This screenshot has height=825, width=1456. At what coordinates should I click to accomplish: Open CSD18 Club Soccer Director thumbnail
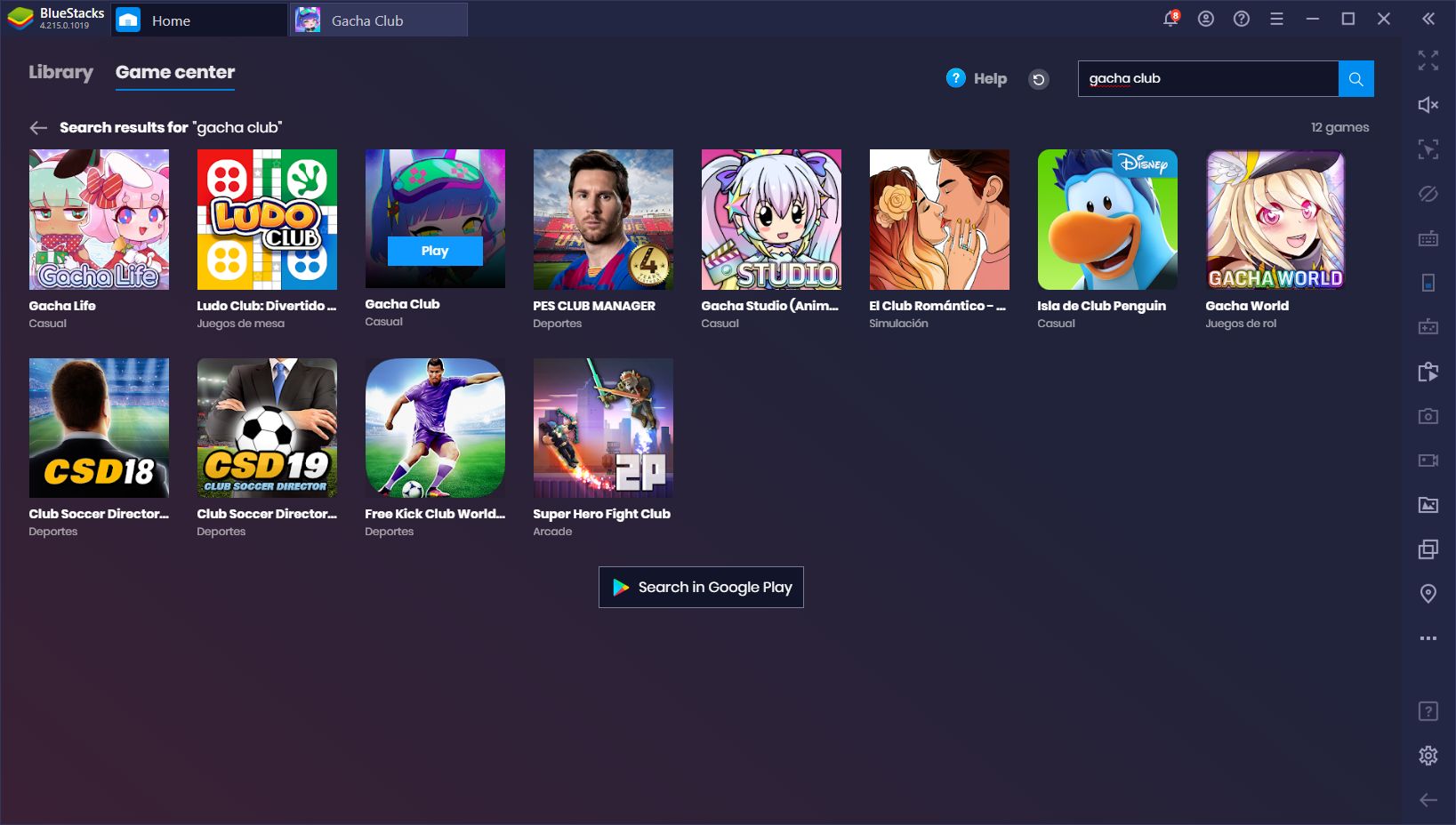99,428
